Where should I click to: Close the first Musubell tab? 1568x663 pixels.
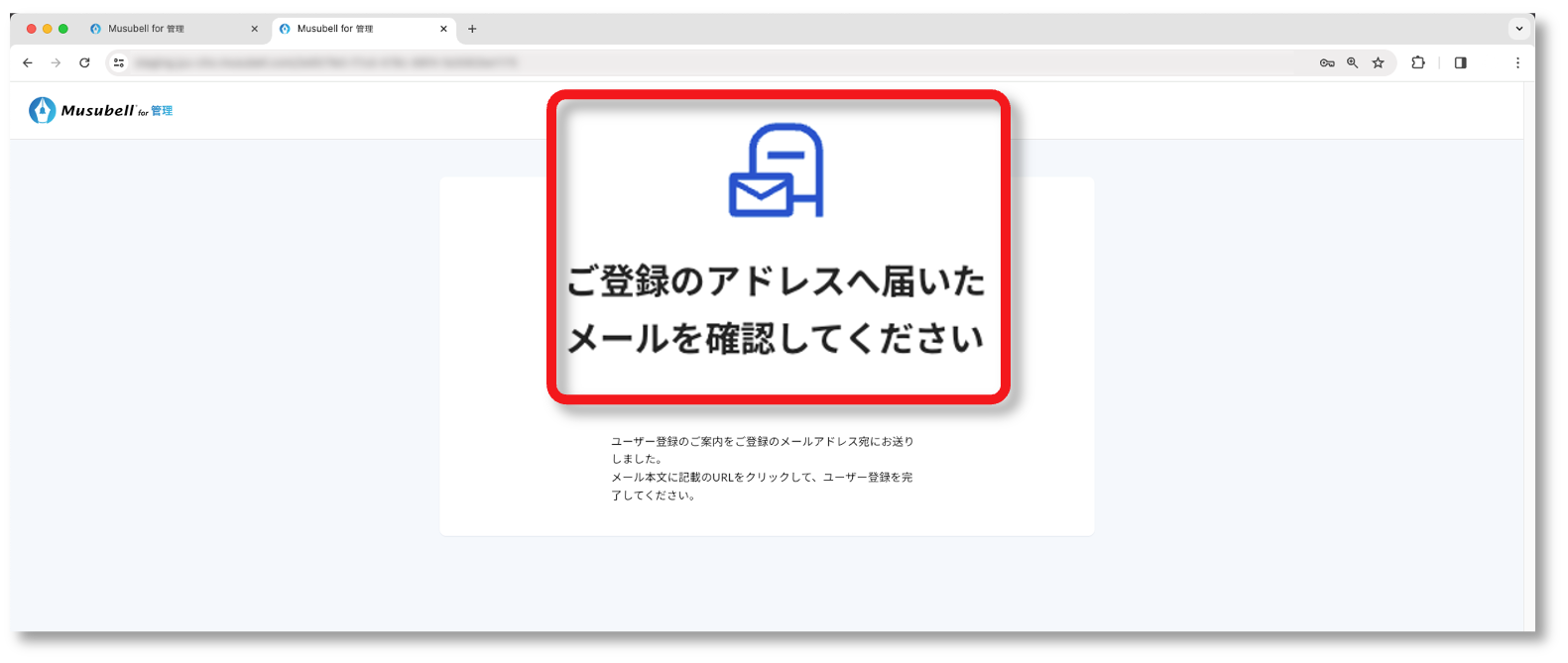click(x=254, y=29)
